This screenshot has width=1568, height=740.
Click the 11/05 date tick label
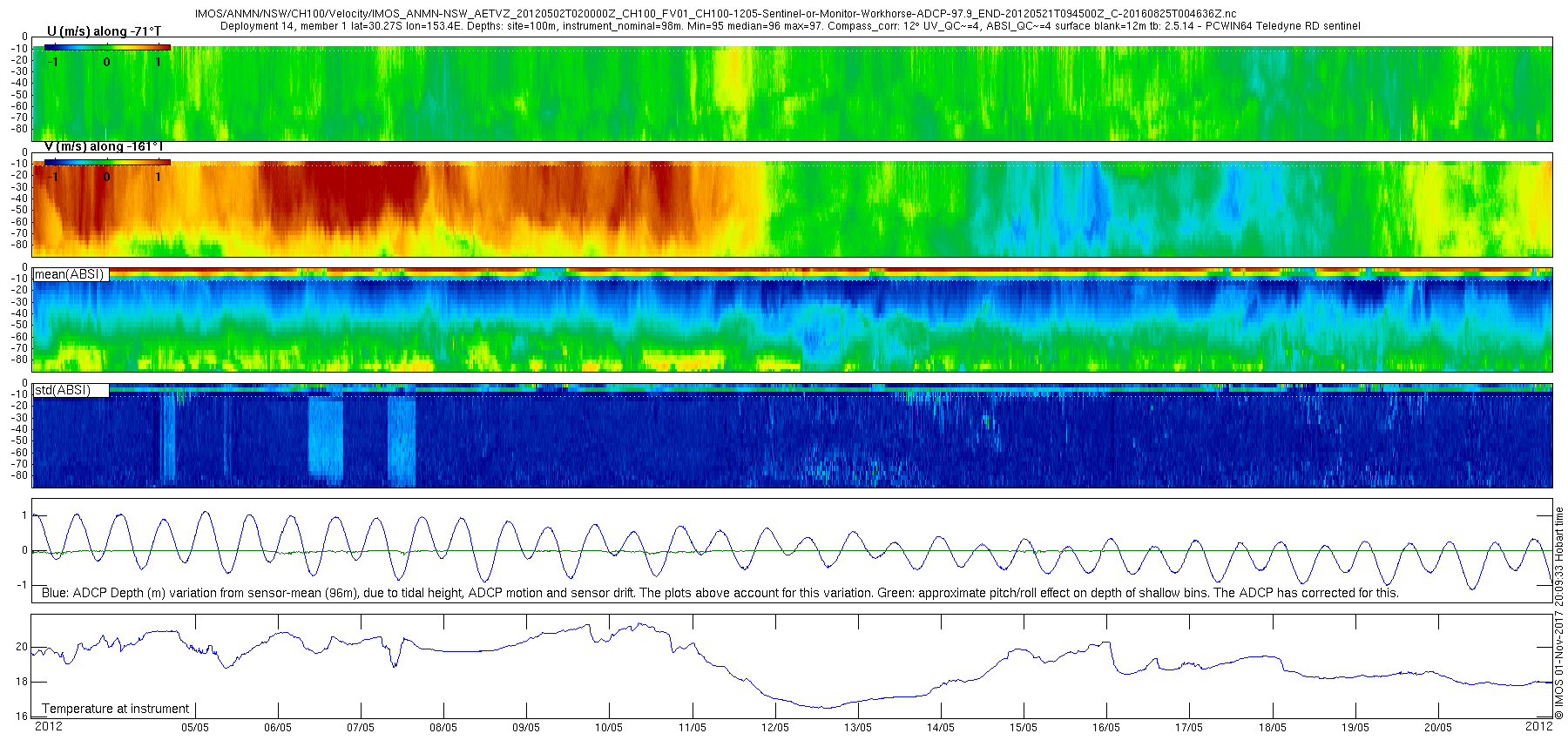pyautogui.click(x=693, y=728)
